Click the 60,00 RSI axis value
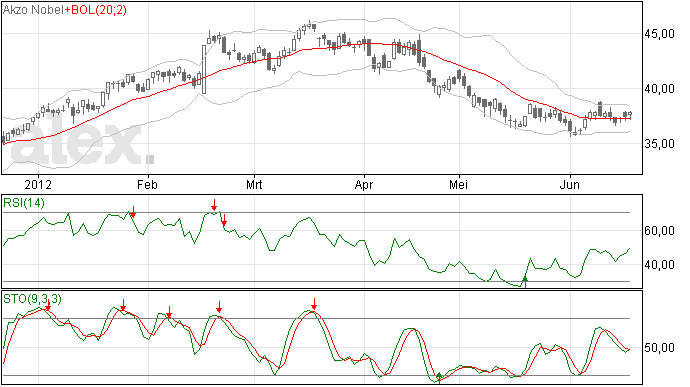 660,231
